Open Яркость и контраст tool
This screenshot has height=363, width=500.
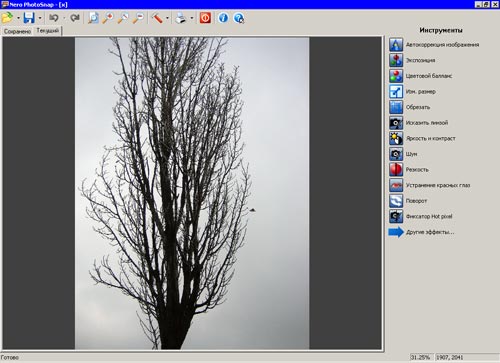click(422, 138)
